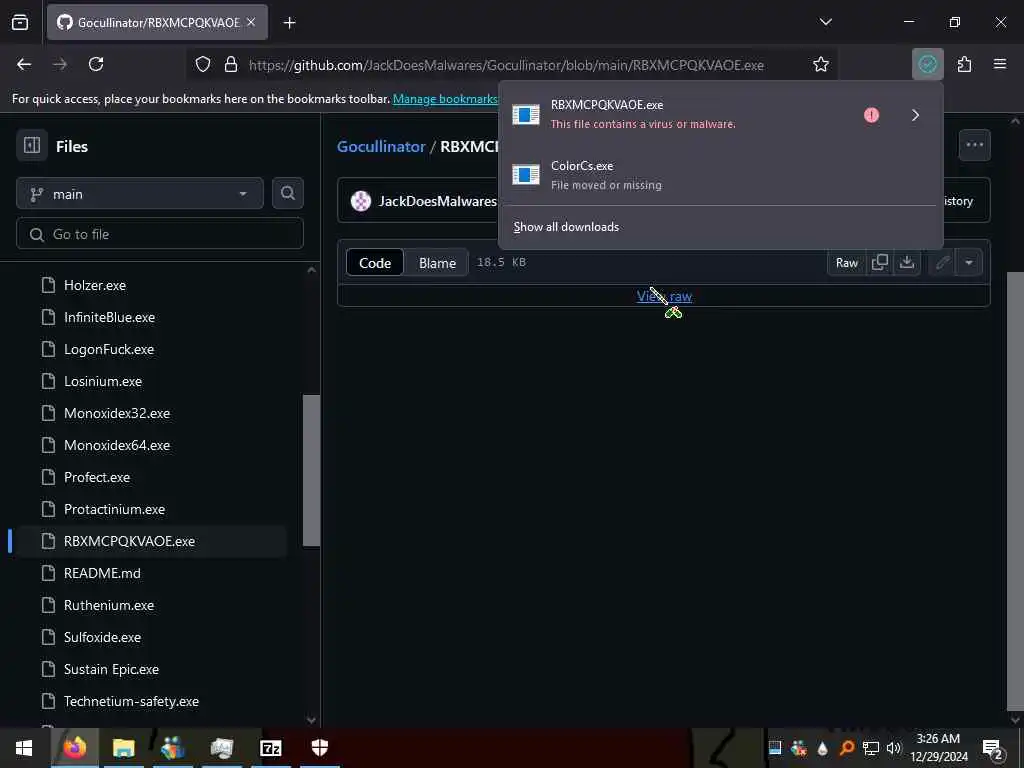Click the taskbar clock showing 3:26 AM
Screen dimensions: 1024x768
938,748
